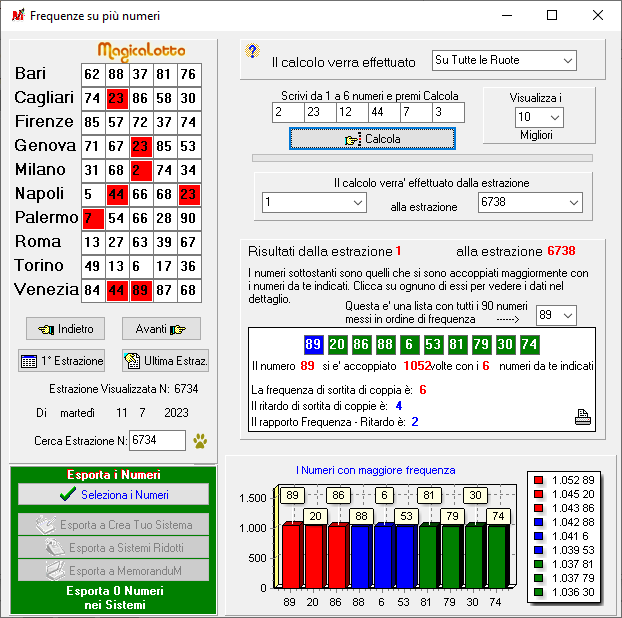
Task: Jump to 1° Estrazione
Action: [x=61, y=361]
